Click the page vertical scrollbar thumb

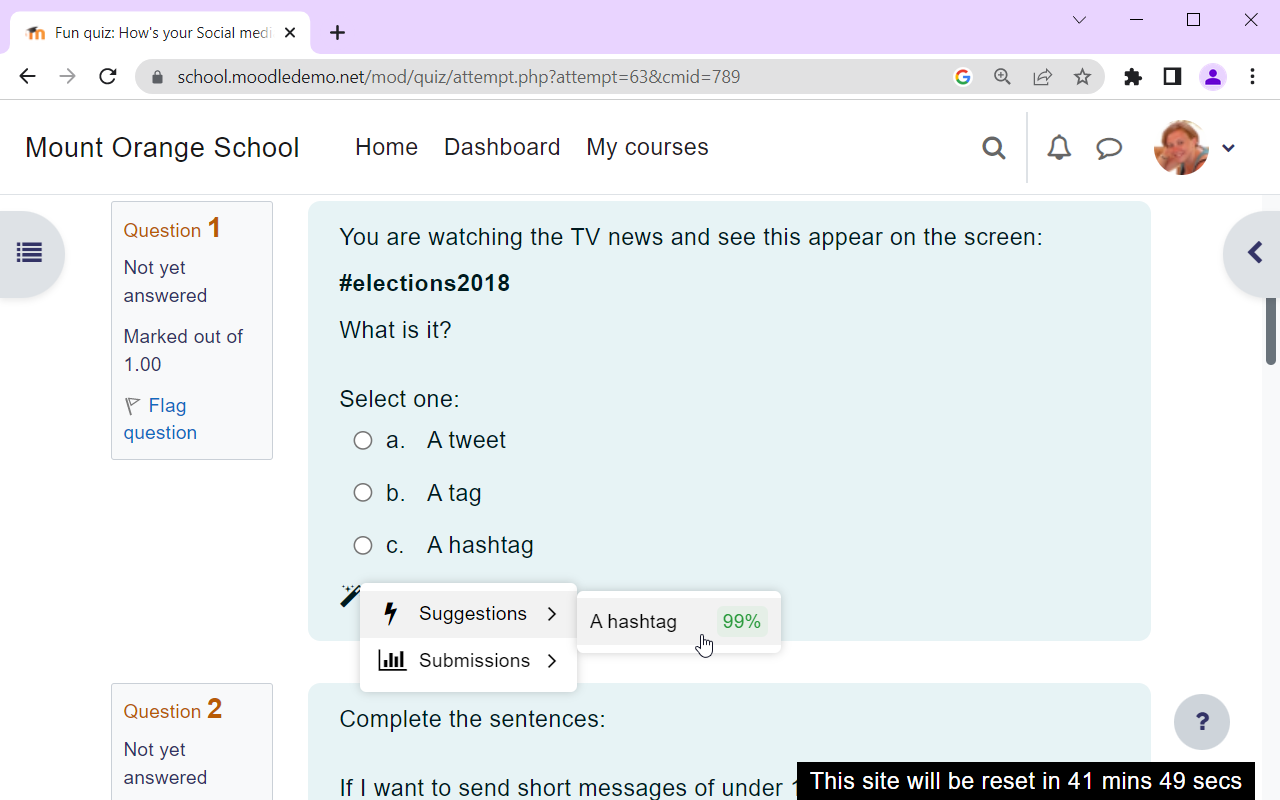[x=1271, y=330]
